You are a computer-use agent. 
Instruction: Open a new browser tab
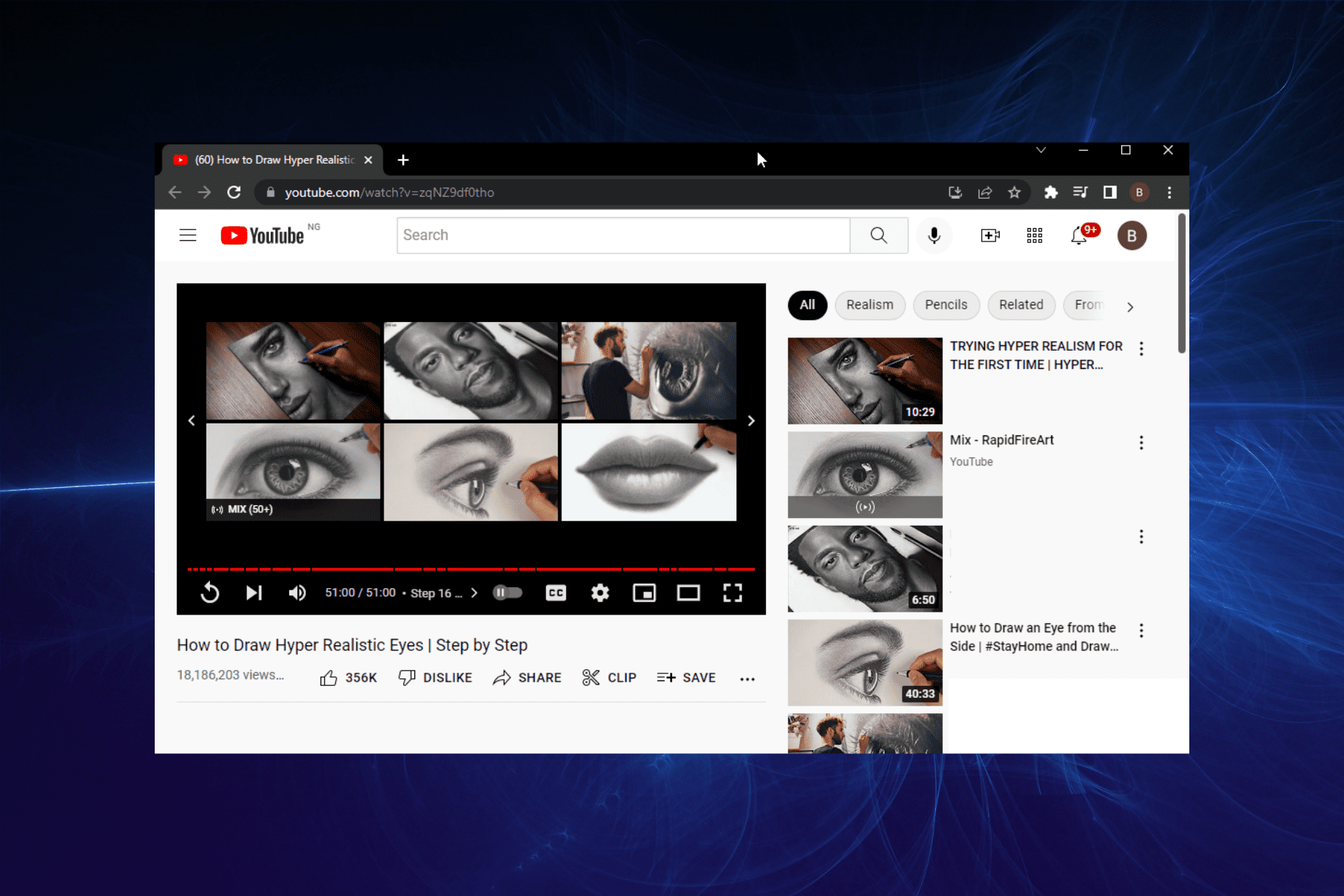coord(403,160)
